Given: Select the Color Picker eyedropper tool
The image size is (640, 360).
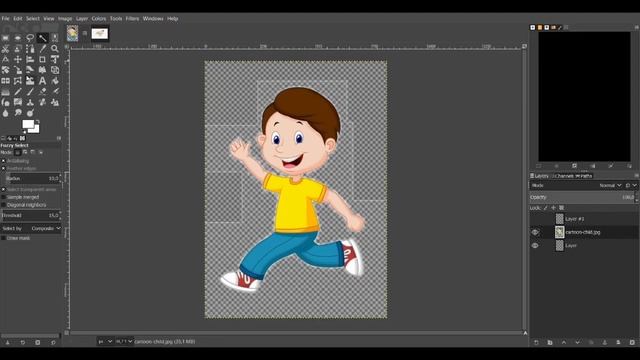Looking at the screenshot, I should 42,49.
